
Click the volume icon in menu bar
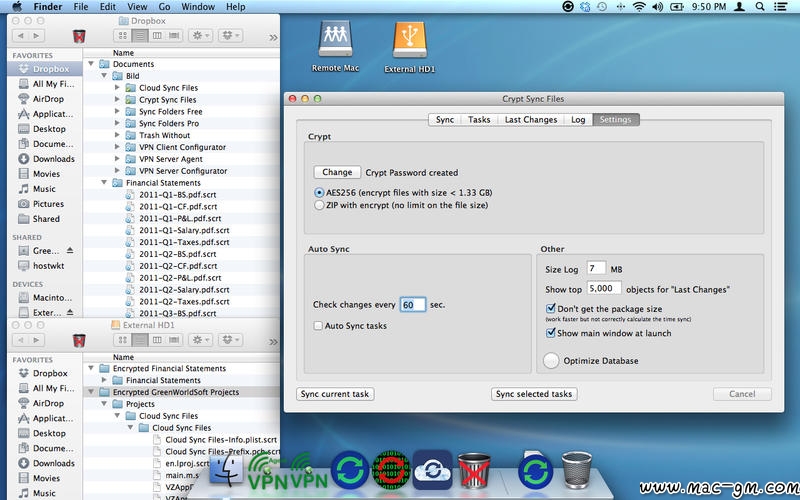click(x=658, y=7)
